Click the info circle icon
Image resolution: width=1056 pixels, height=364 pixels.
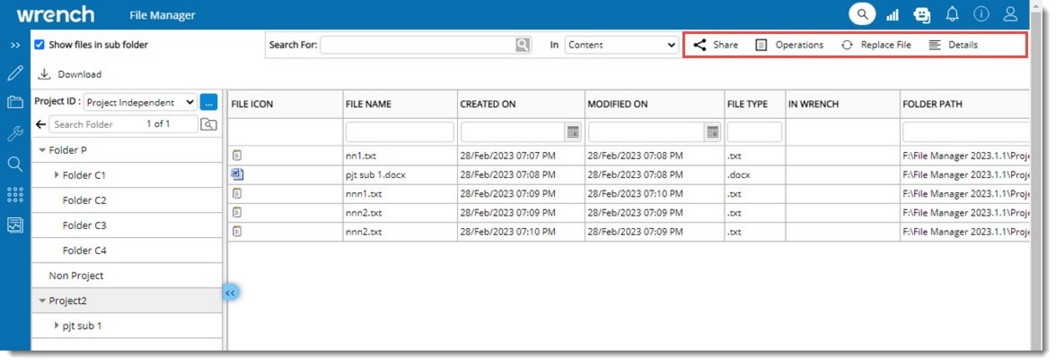(x=981, y=14)
